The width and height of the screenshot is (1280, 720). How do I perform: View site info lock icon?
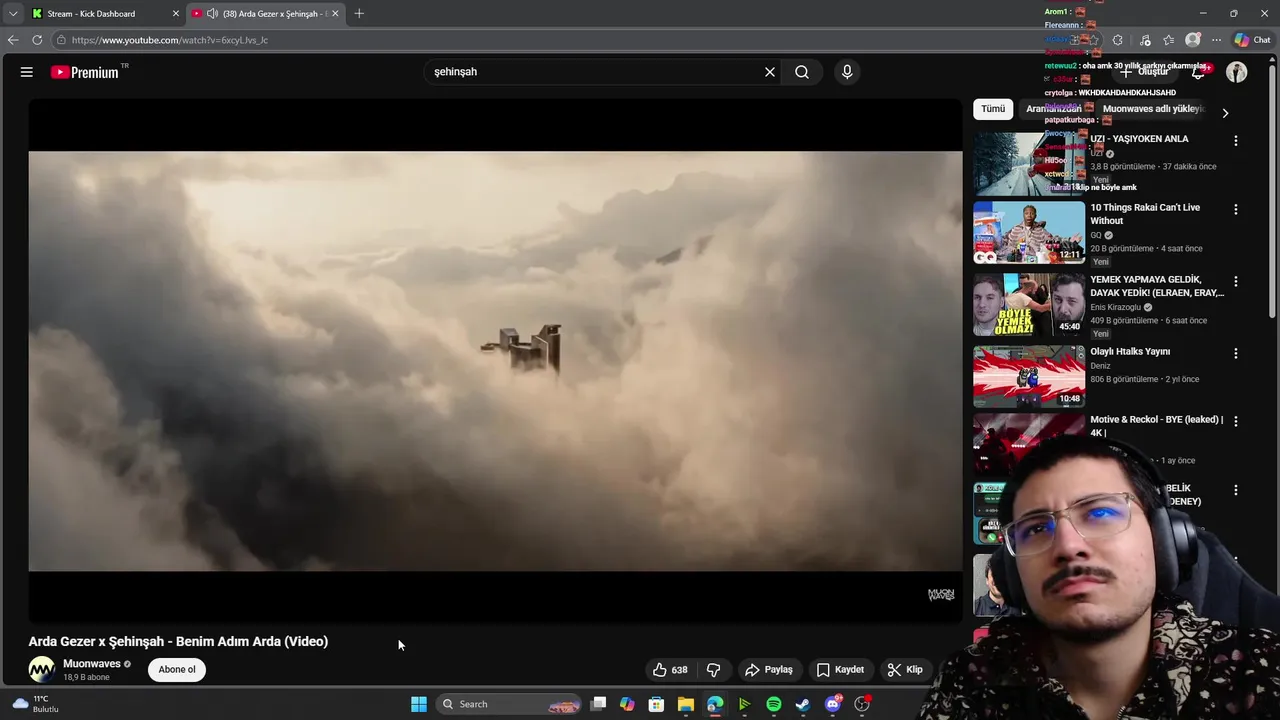pyautogui.click(x=61, y=40)
